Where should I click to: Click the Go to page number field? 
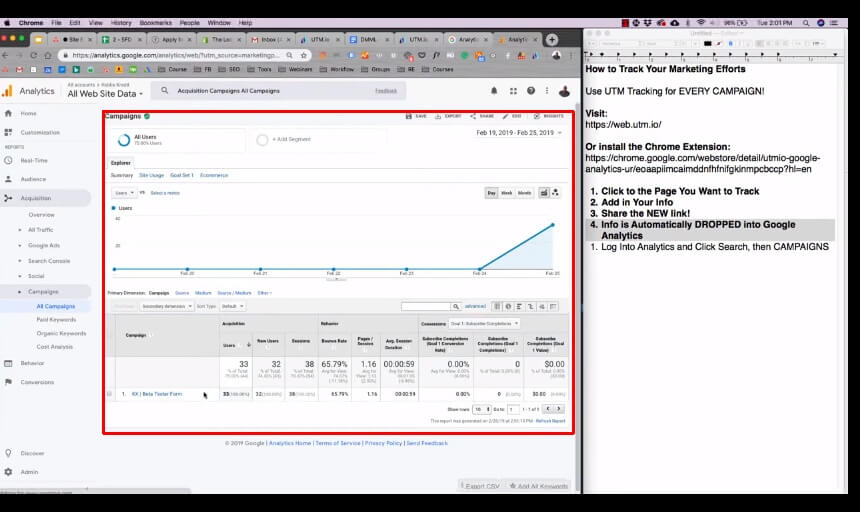[513, 409]
